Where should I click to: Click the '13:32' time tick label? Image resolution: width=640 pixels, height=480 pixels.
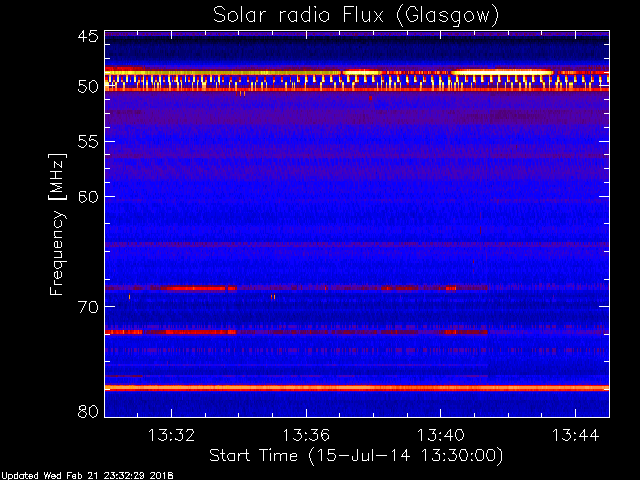coord(171,435)
